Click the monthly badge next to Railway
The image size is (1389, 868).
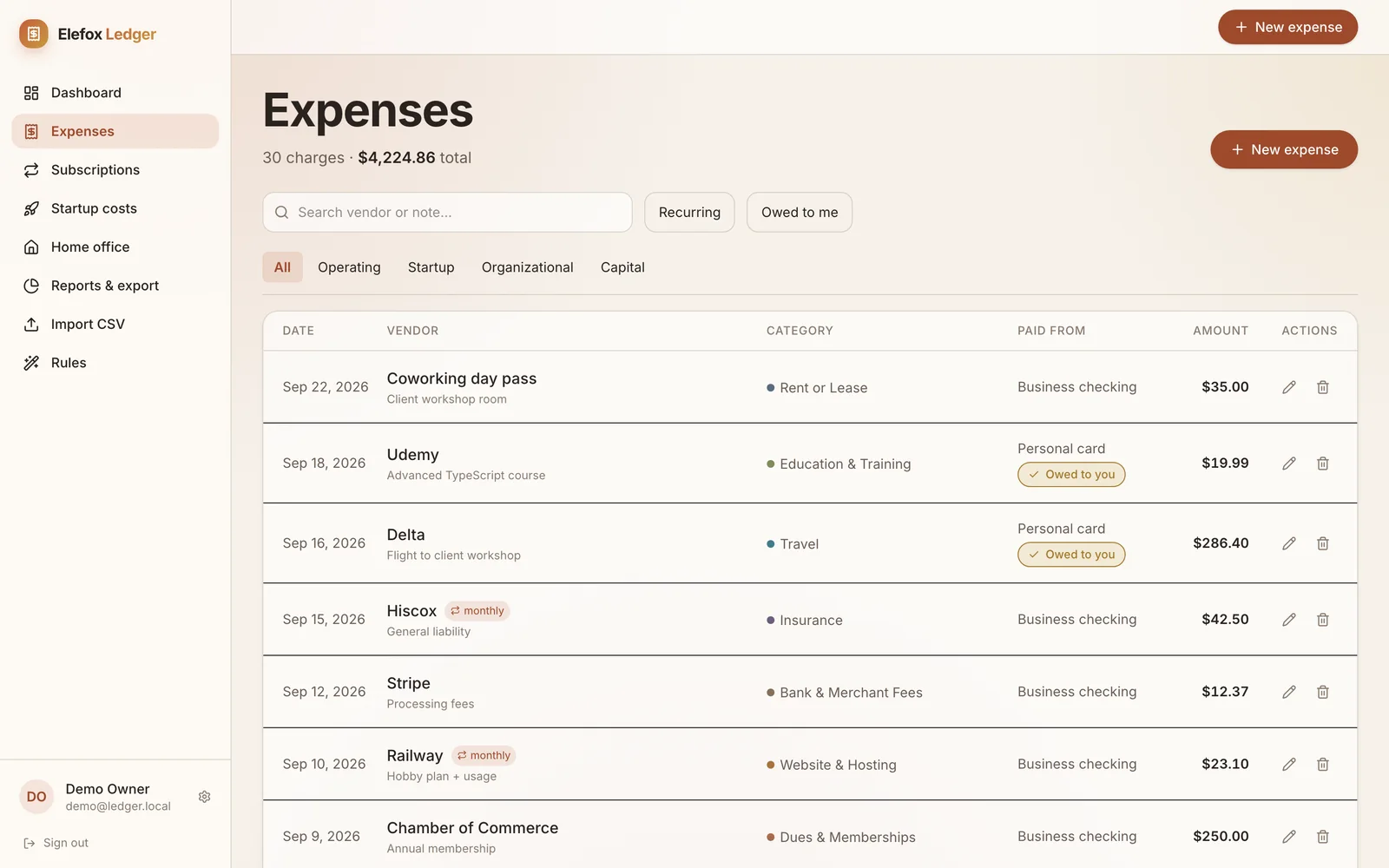pos(484,756)
